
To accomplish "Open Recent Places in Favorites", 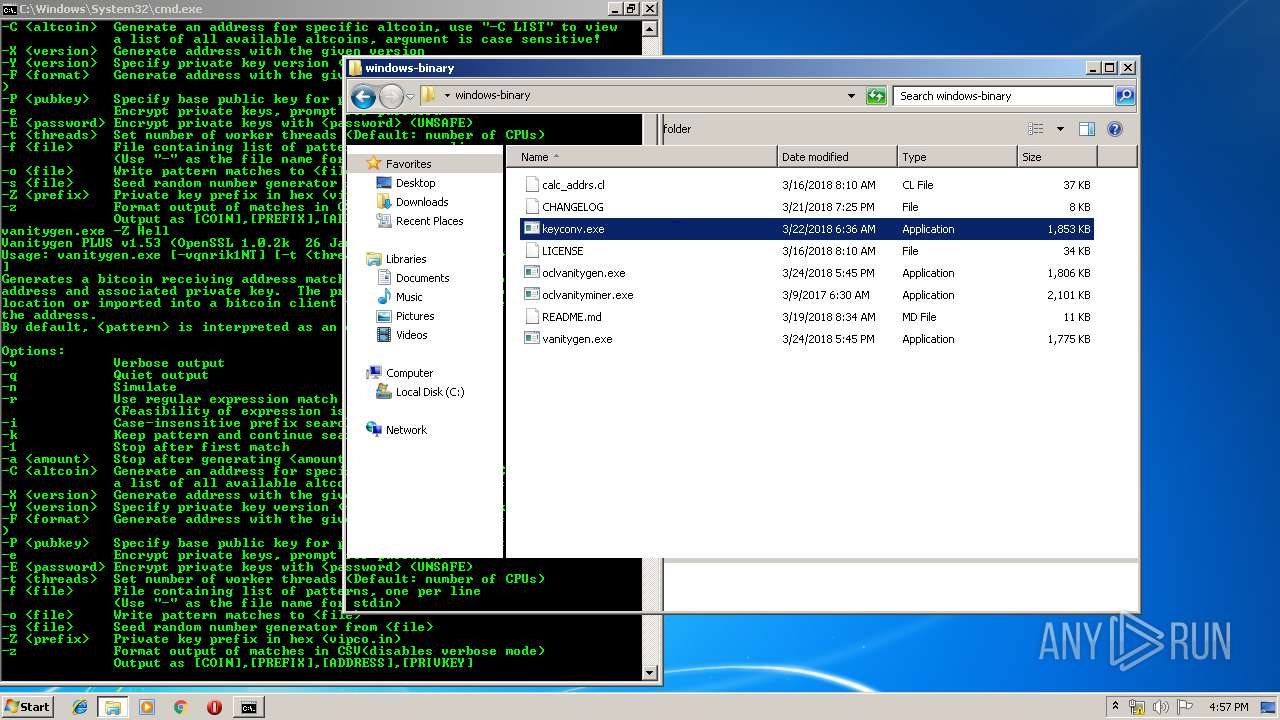I will 429,221.
